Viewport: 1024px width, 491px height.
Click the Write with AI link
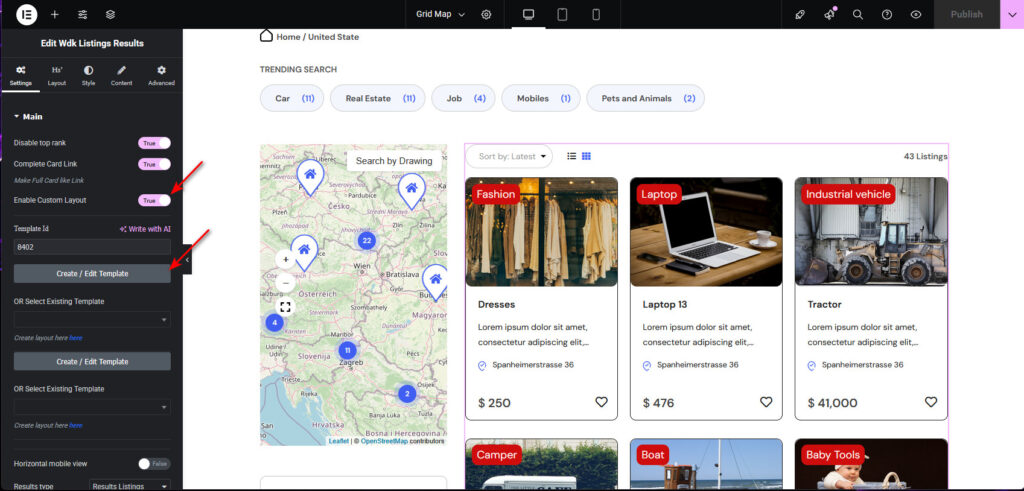pos(145,229)
